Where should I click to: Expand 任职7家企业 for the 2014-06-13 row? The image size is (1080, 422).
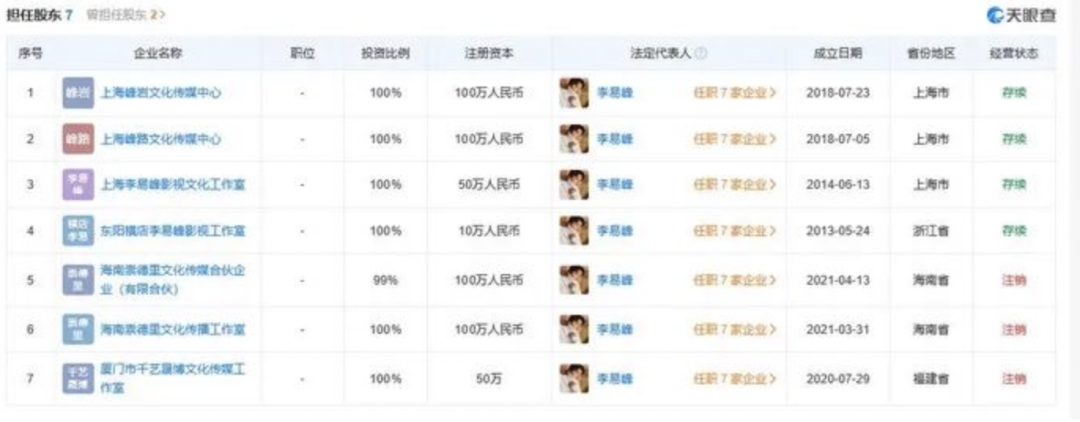click(735, 185)
